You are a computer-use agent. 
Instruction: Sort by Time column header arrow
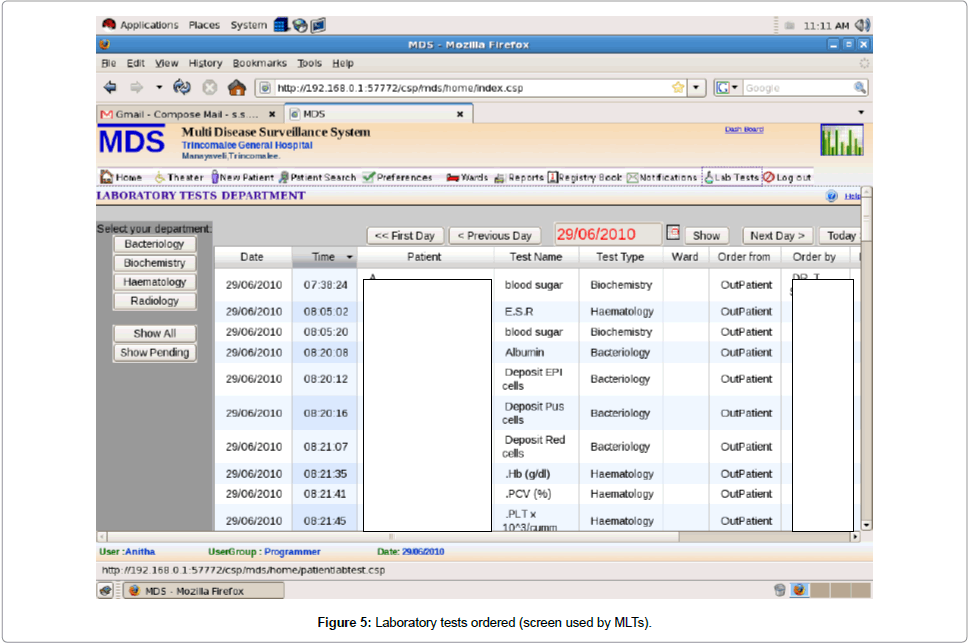pyautogui.click(x=349, y=257)
